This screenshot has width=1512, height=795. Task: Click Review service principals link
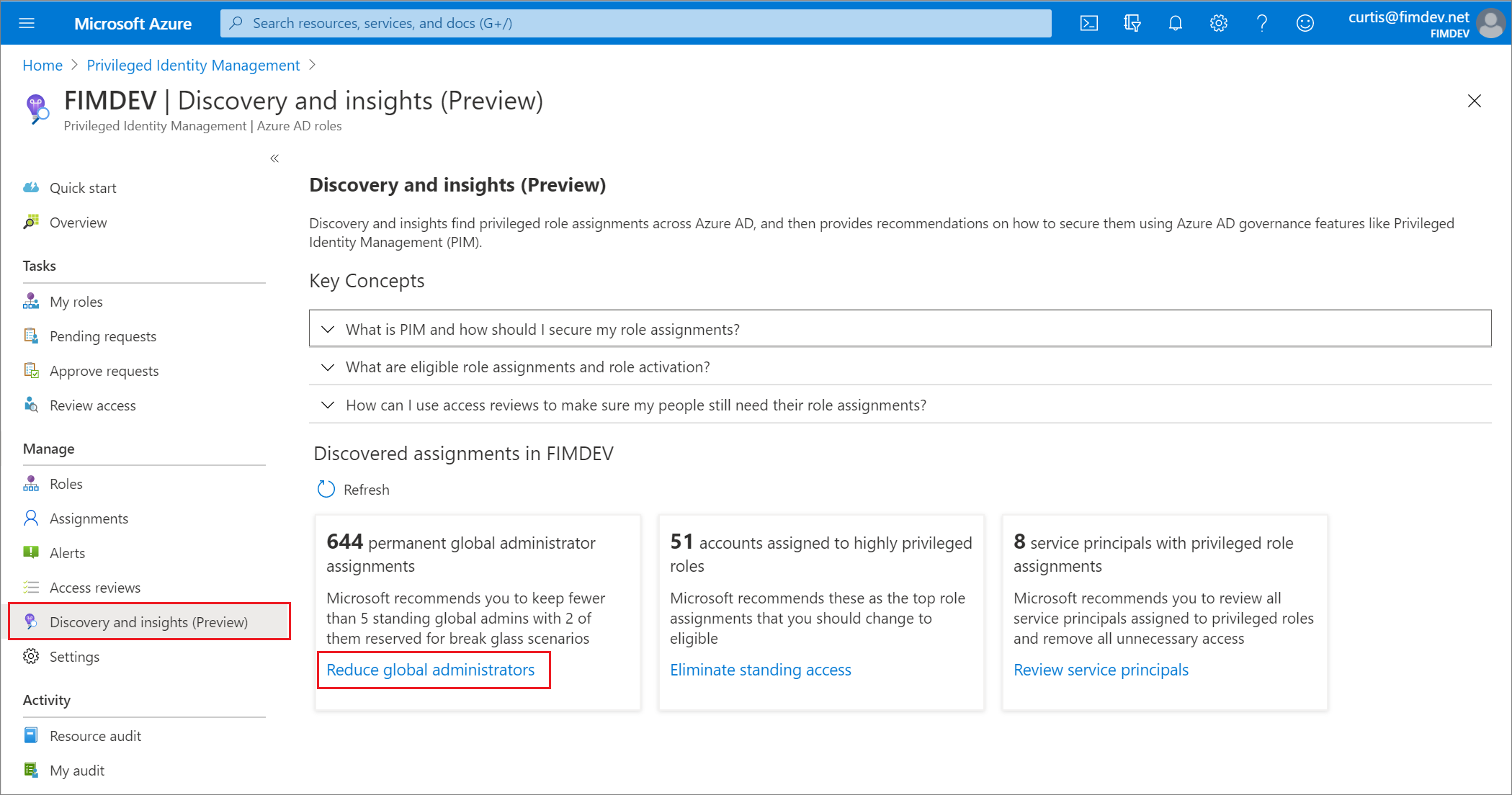(1101, 669)
